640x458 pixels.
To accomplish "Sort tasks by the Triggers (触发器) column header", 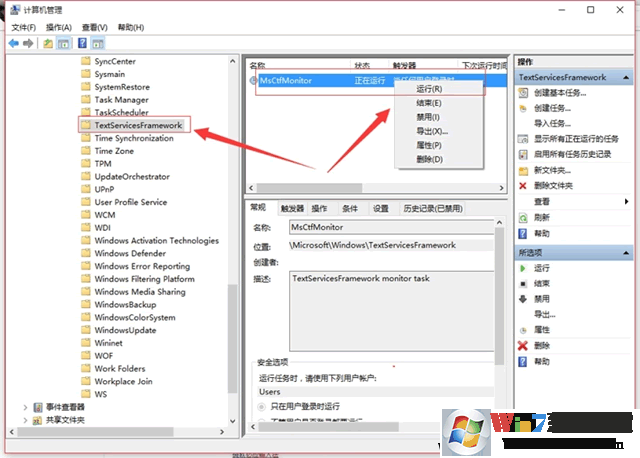I will coord(422,65).
